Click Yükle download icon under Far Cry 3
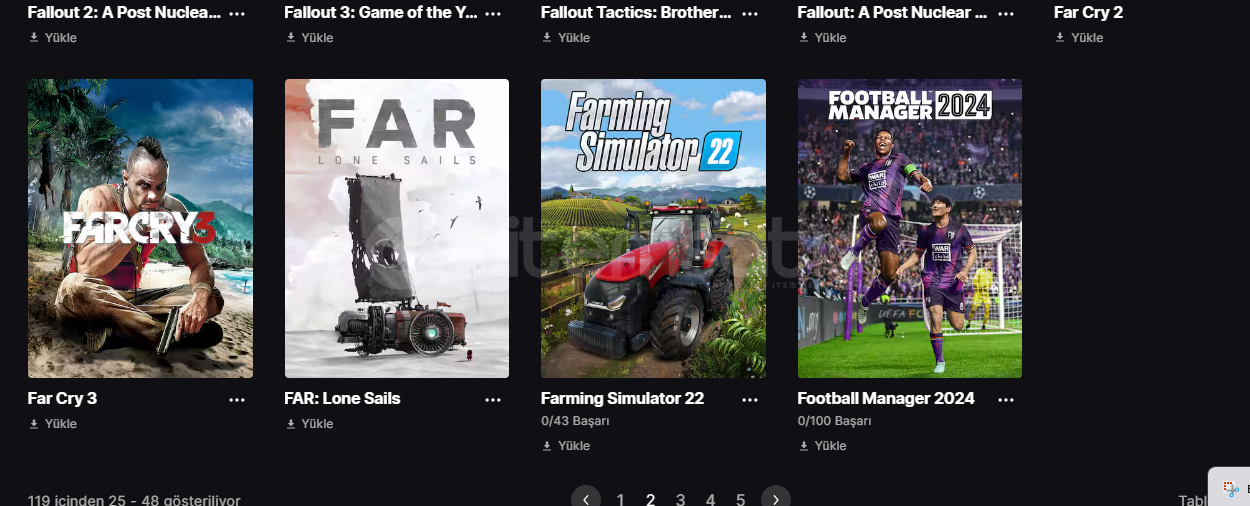Screen dimensions: 1250x506 tap(34, 424)
